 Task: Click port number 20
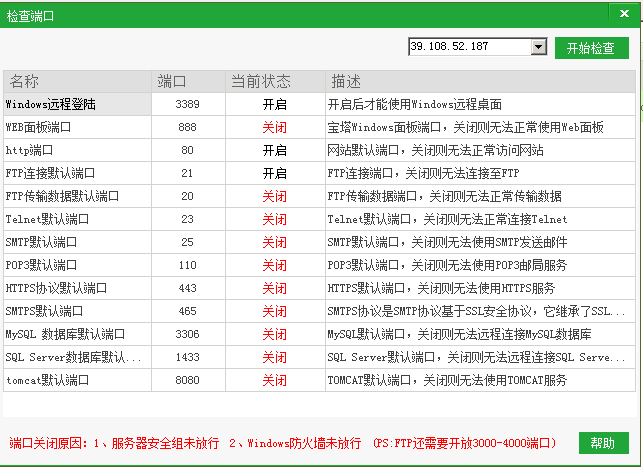click(x=187, y=196)
